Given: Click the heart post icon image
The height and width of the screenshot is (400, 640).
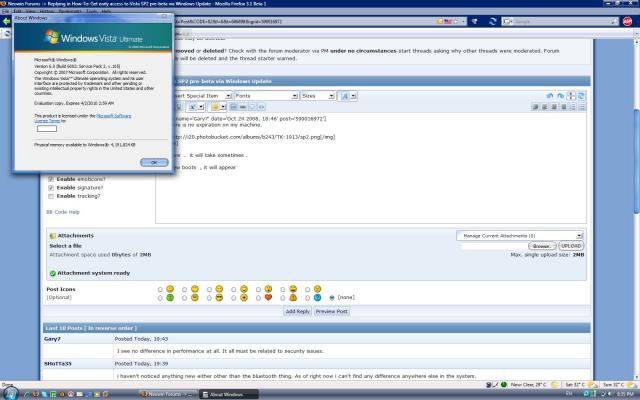Looking at the screenshot, I should point(268,298).
